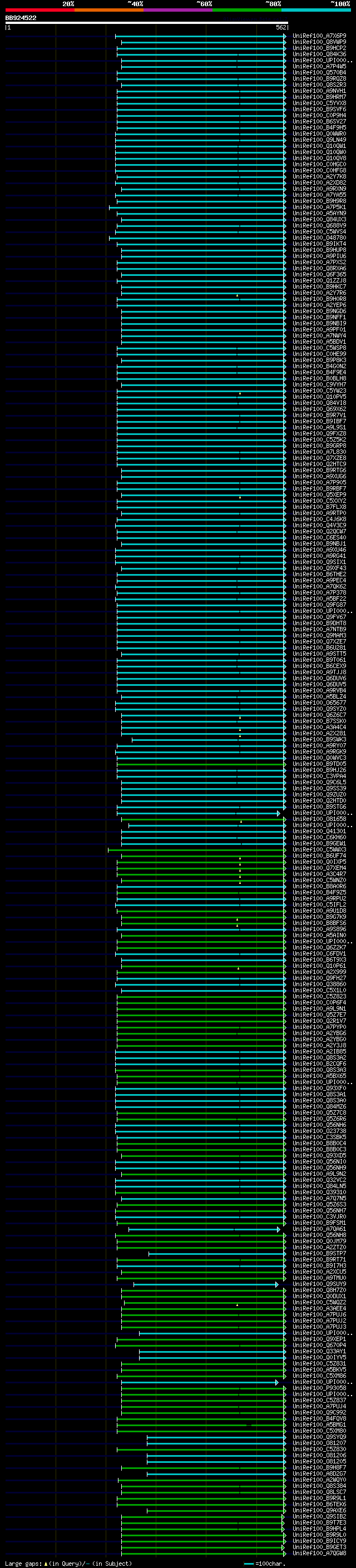The image size is (356, 1568).
Task: Open the UniRef100_Q10QW1 entry
Action: pyautogui.click(x=319, y=146)
